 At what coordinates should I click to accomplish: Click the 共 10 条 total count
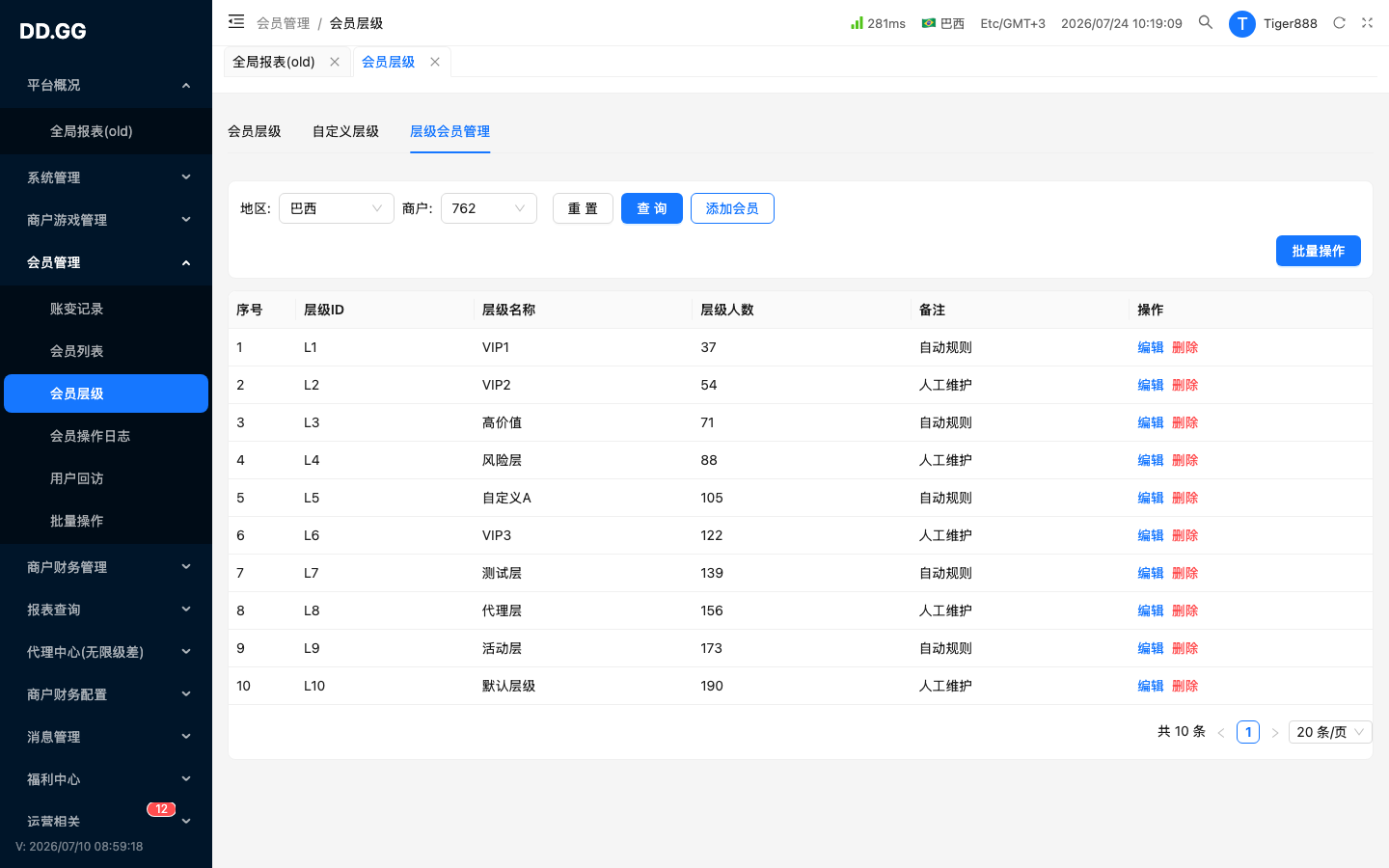[1182, 731]
